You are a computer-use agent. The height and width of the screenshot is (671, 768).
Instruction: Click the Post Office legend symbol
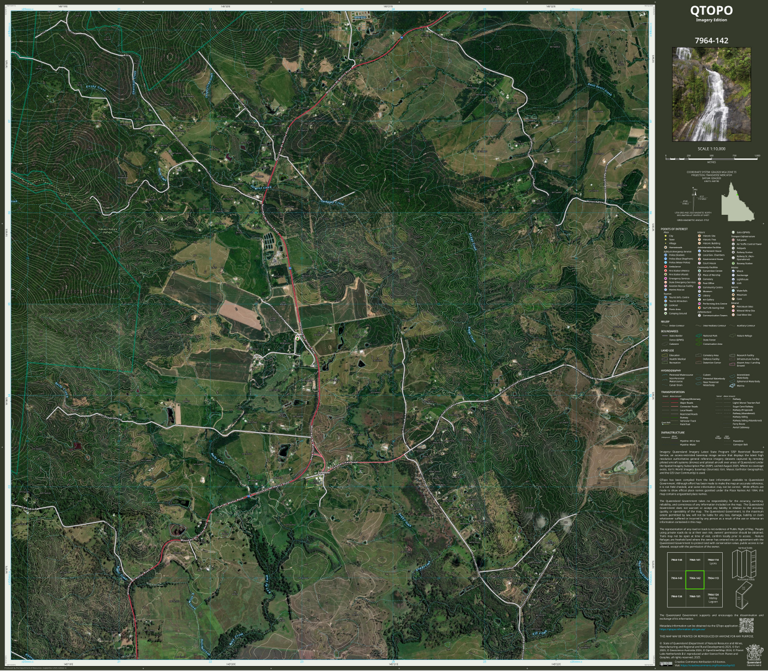point(699,283)
